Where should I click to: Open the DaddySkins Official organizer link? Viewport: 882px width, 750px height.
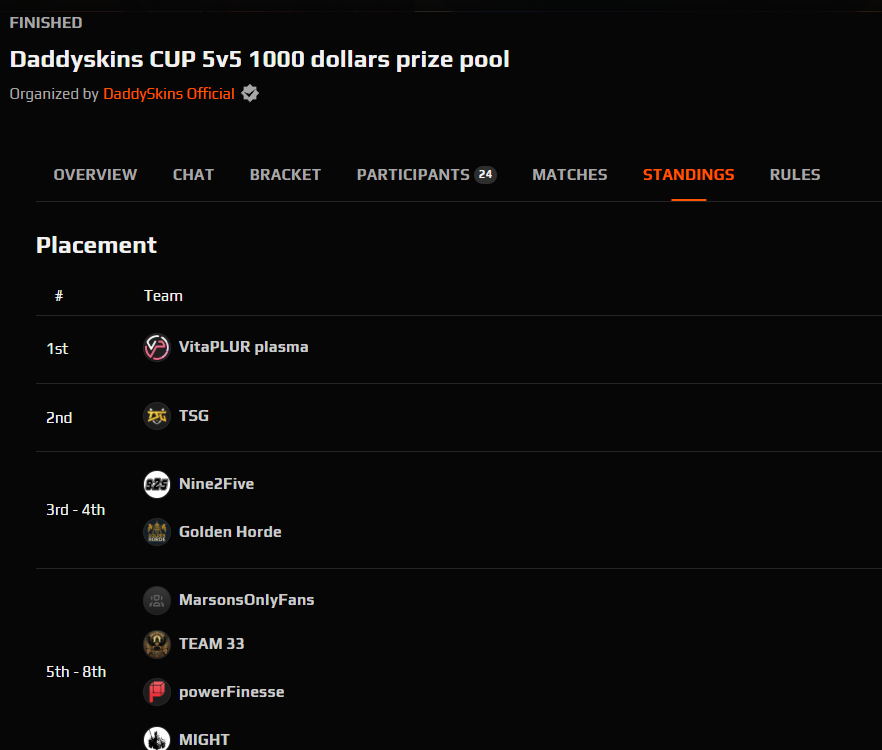coord(169,94)
